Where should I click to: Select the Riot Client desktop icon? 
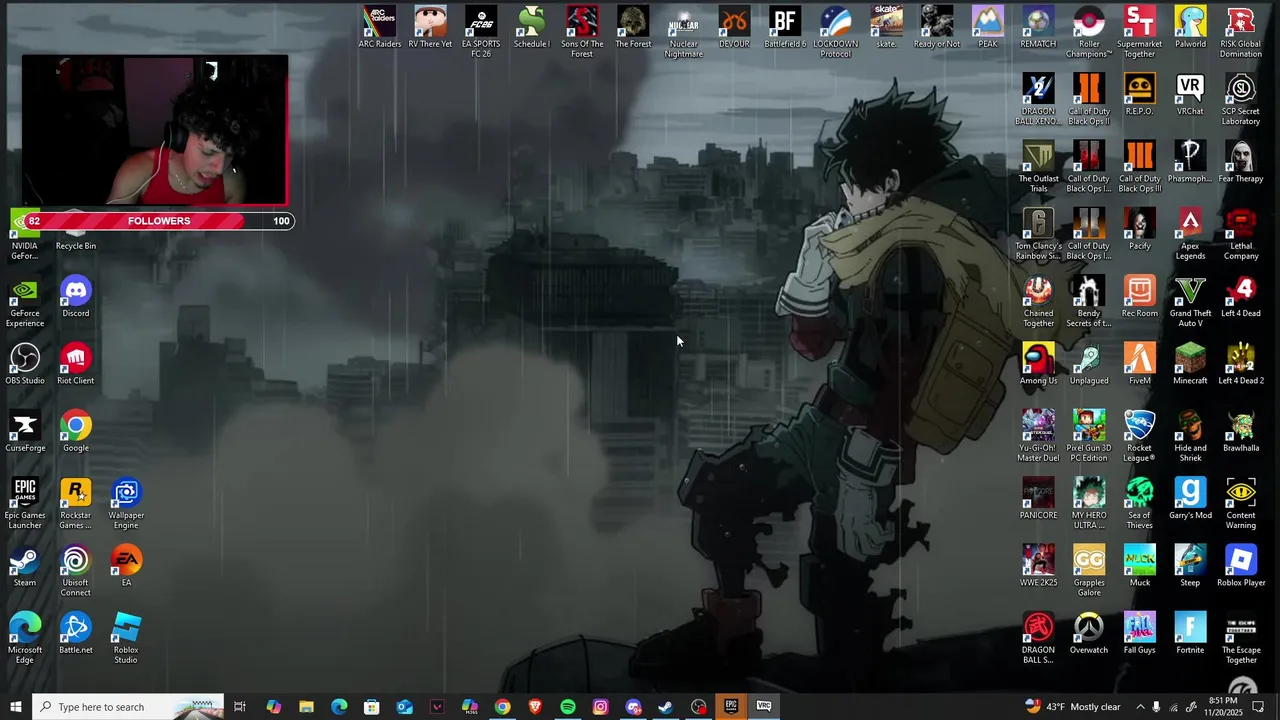[75, 364]
